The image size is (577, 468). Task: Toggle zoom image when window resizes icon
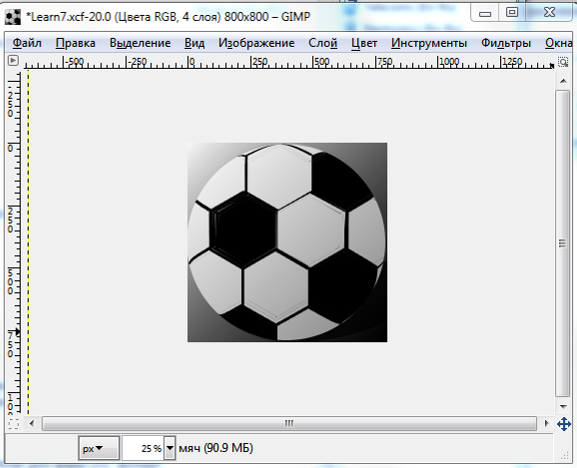click(x=563, y=62)
